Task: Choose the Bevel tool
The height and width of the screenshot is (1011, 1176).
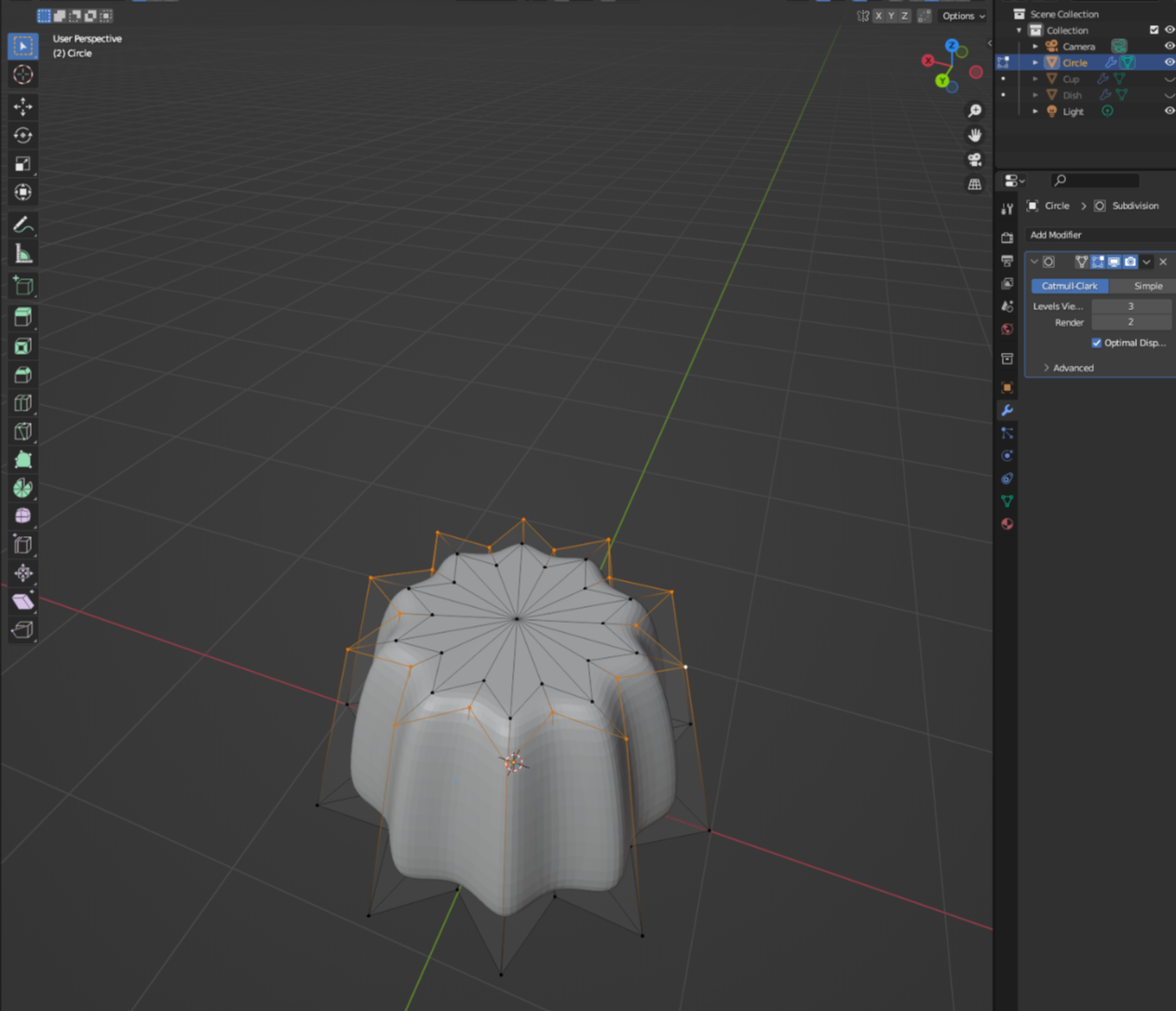Action: pyautogui.click(x=23, y=374)
